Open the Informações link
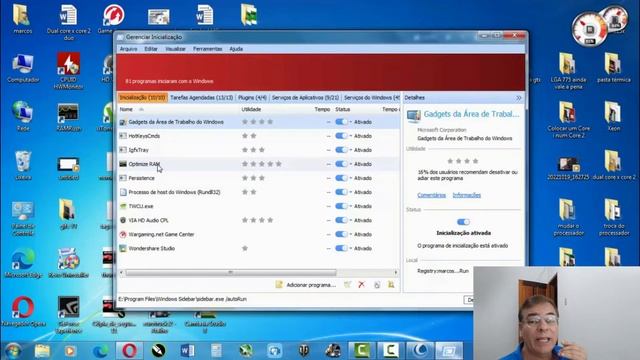This screenshot has height=360, width=640. [467, 195]
